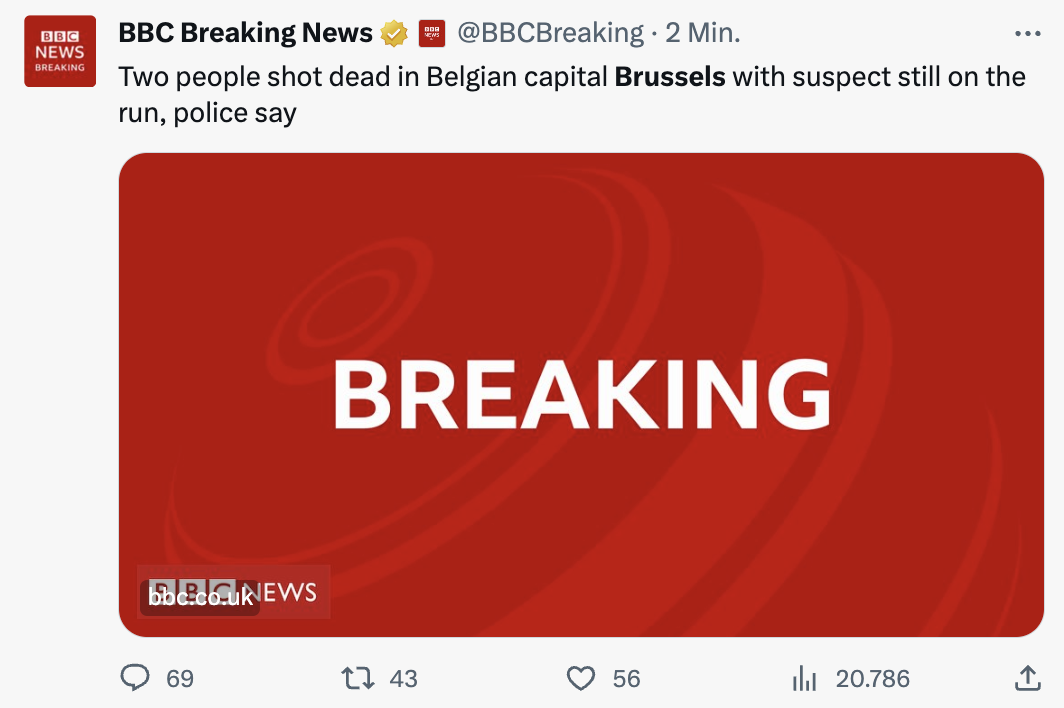The width and height of the screenshot is (1064, 708).
Task: Open the BBC News Breaking profile avatar
Action: click(x=60, y=52)
